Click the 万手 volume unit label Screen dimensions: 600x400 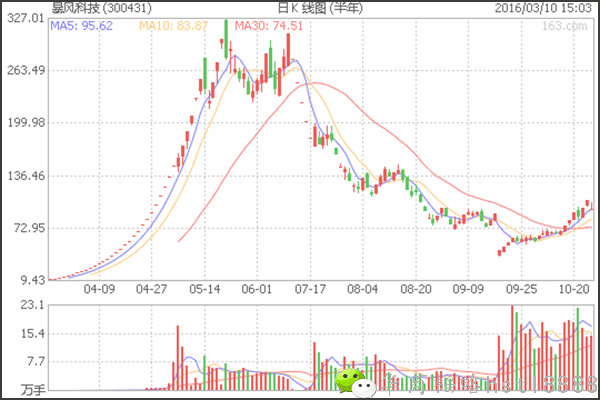[33, 390]
